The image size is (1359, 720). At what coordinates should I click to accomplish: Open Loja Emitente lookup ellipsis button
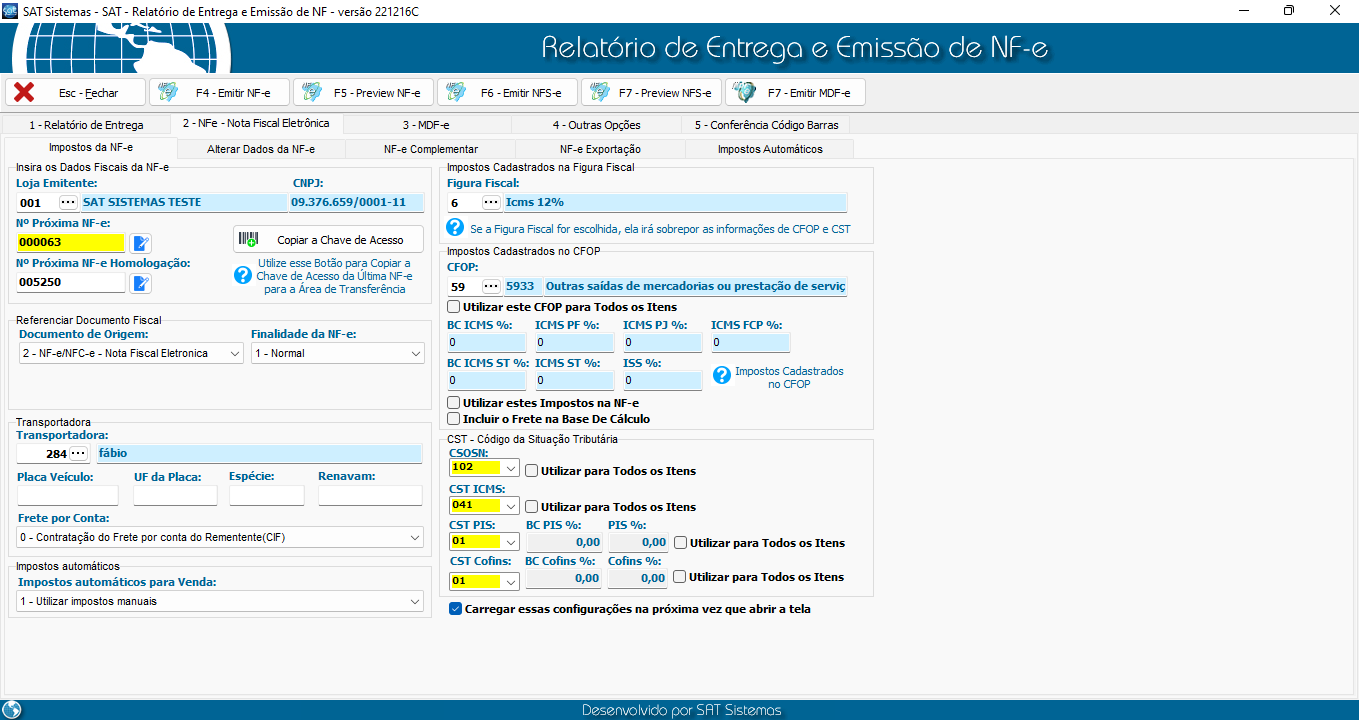click(x=68, y=203)
